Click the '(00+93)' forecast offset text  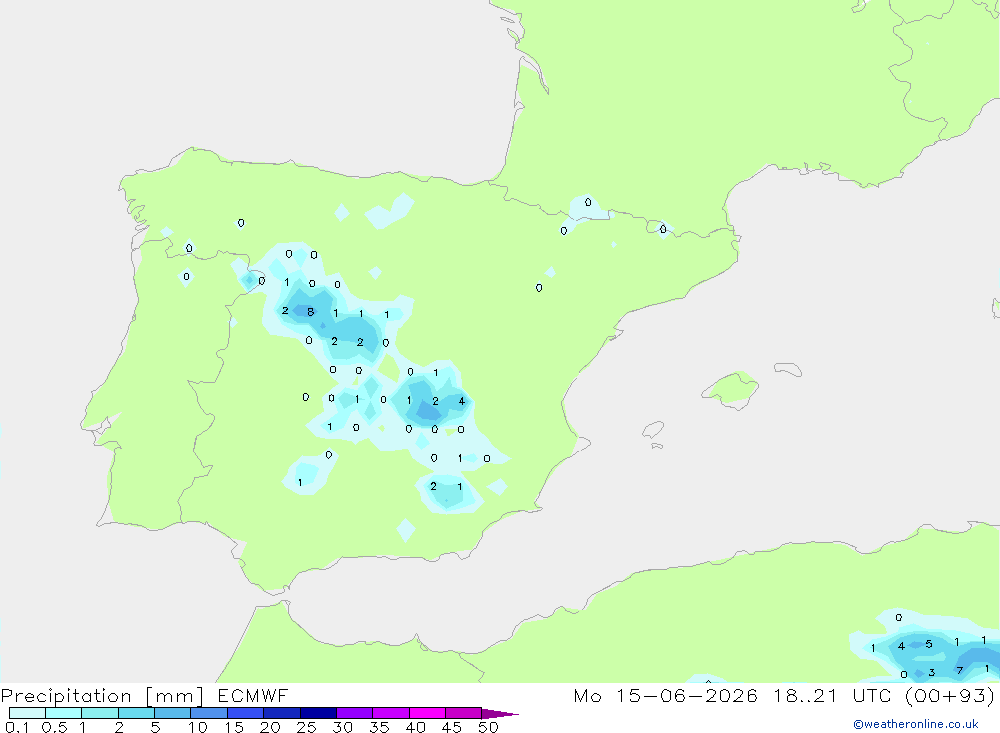[950, 696]
